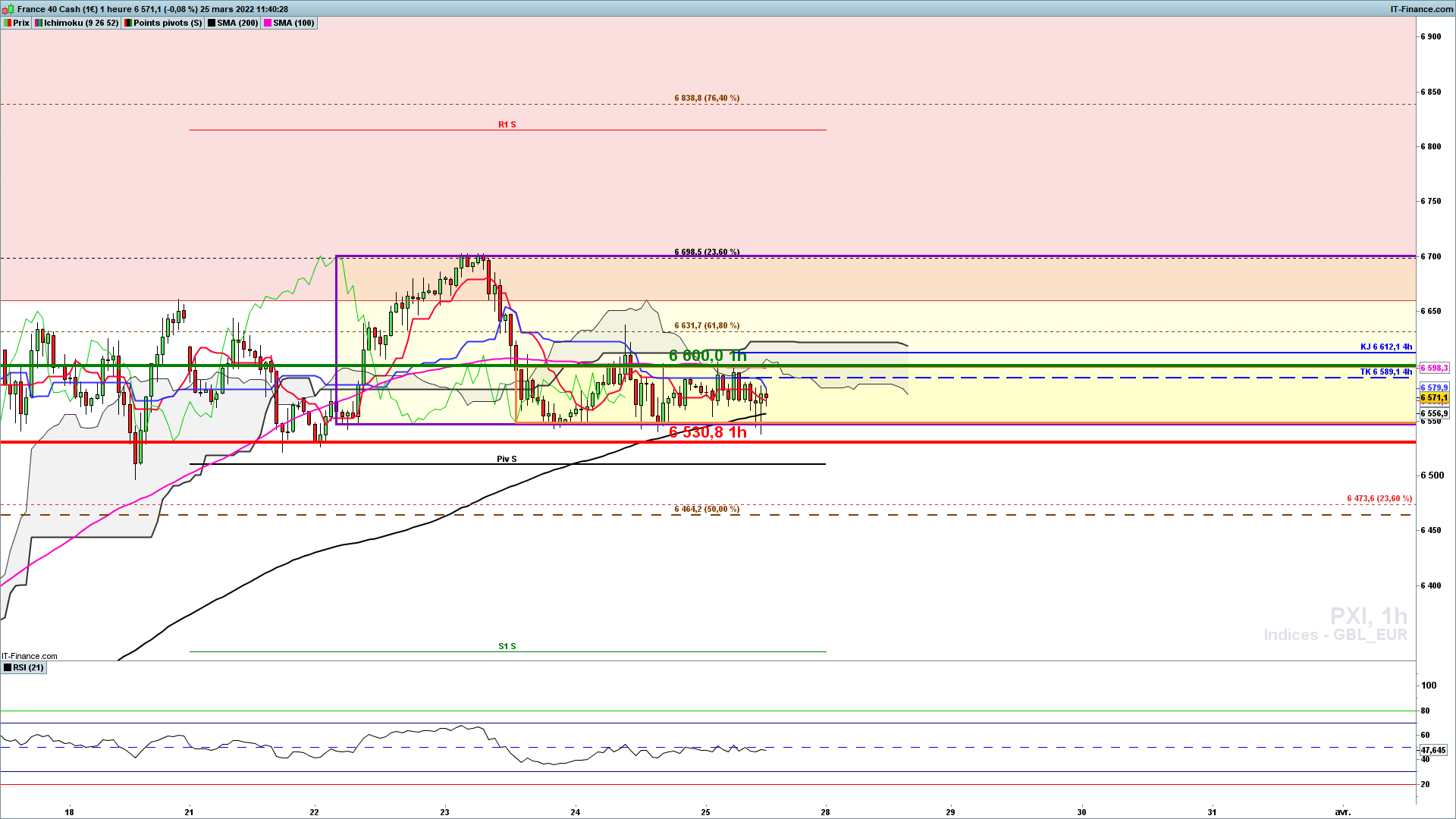This screenshot has width=1456, height=819.
Task: Click the Ichimoku multicolor icon
Action: tap(39, 23)
